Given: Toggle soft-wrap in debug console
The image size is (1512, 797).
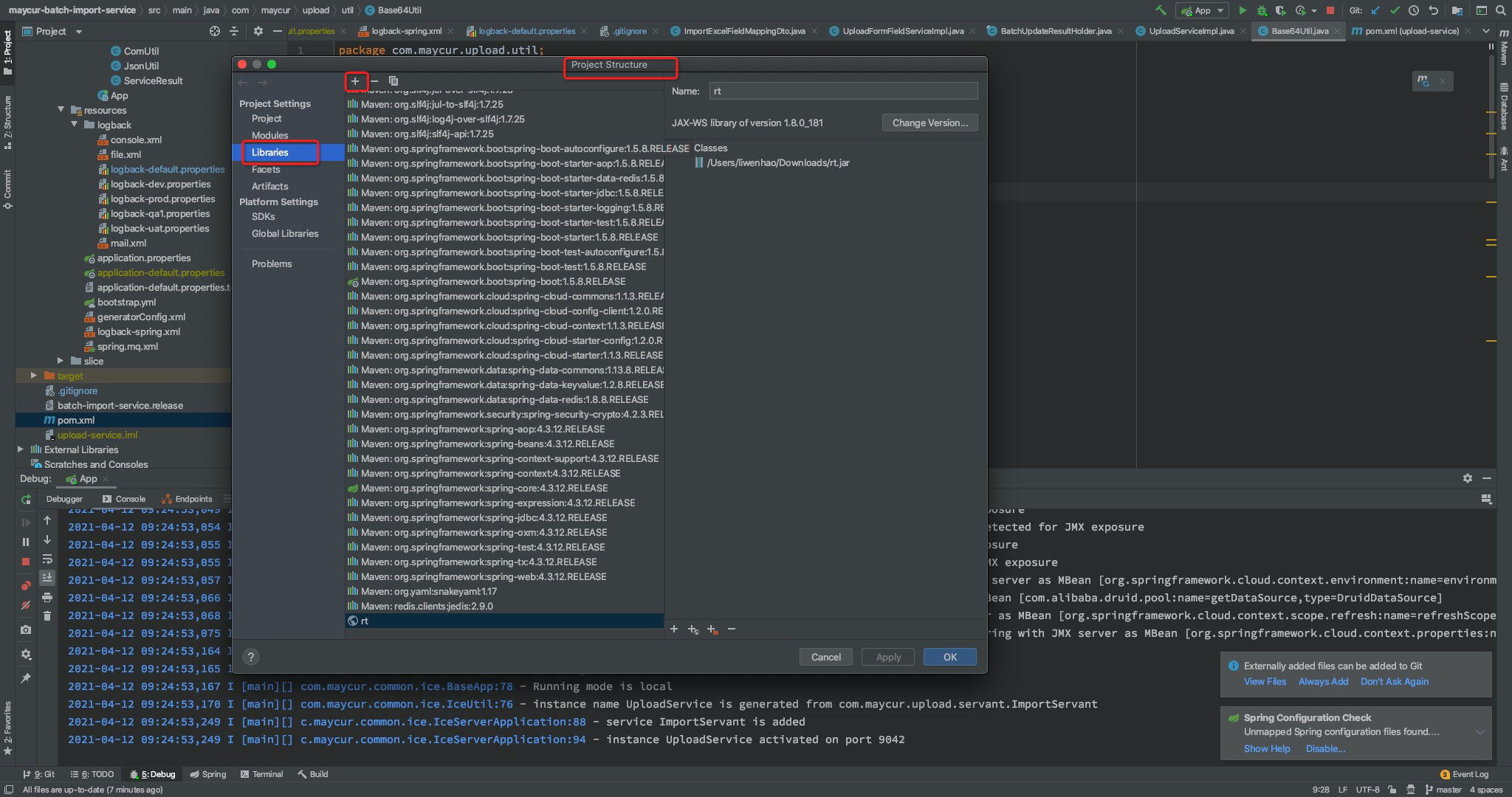Looking at the screenshot, I should pyautogui.click(x=47, y=559).
